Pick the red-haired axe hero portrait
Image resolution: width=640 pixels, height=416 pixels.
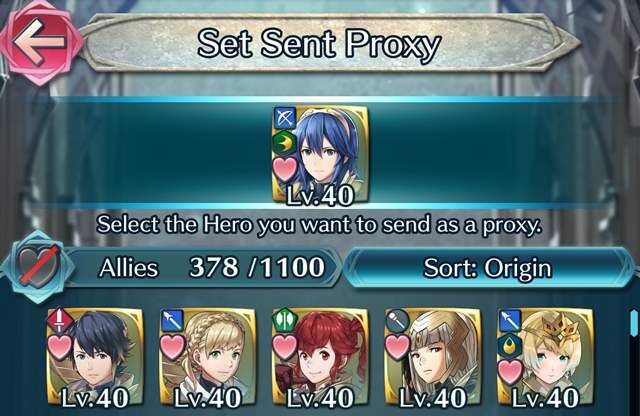click(320, 357)
